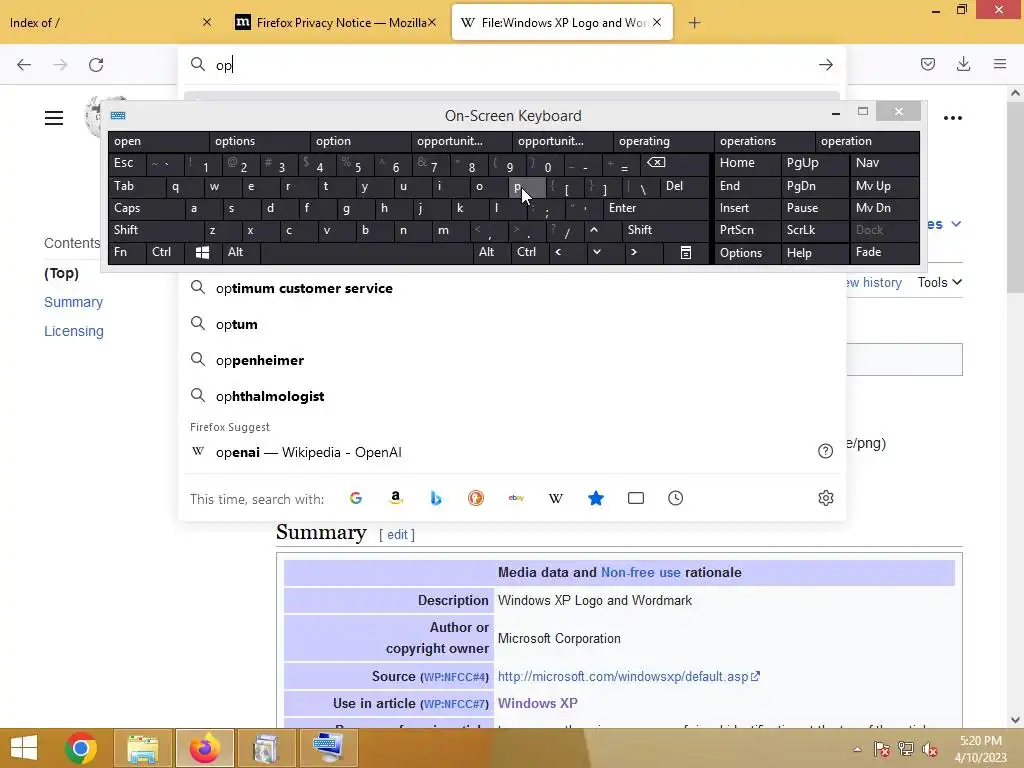This screenshot has height=768, width=1024.
Task: Search with Amazon icon
Action: click(396, 498)
